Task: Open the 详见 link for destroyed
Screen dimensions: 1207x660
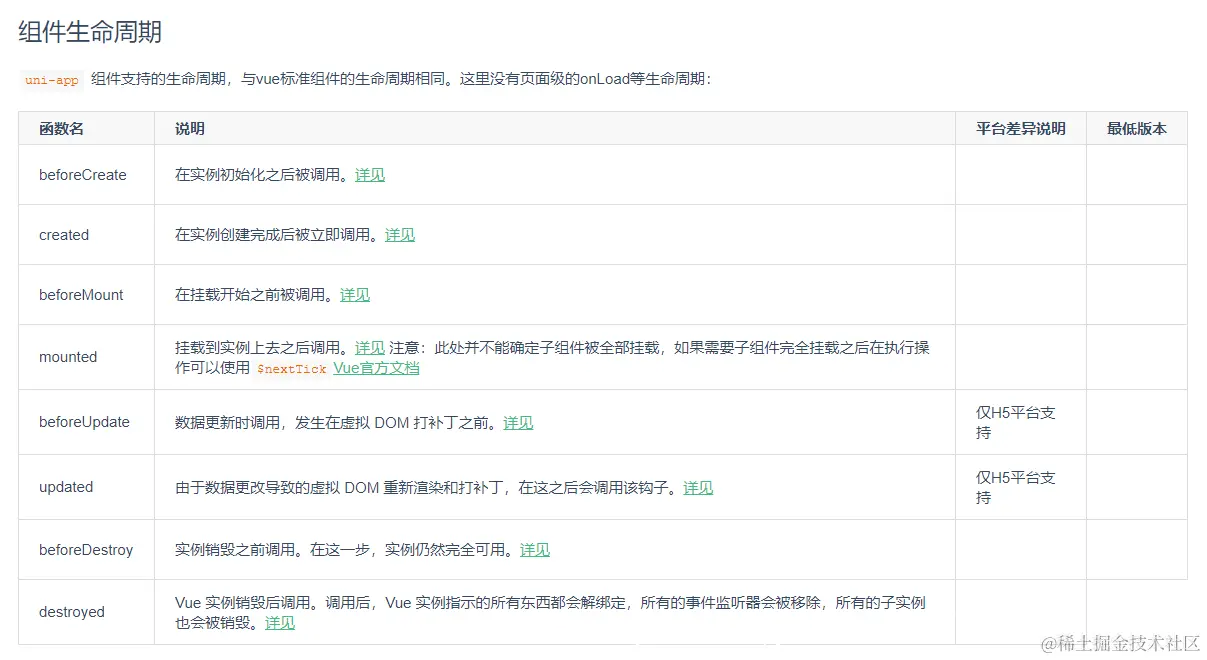Action: (278, 622)
